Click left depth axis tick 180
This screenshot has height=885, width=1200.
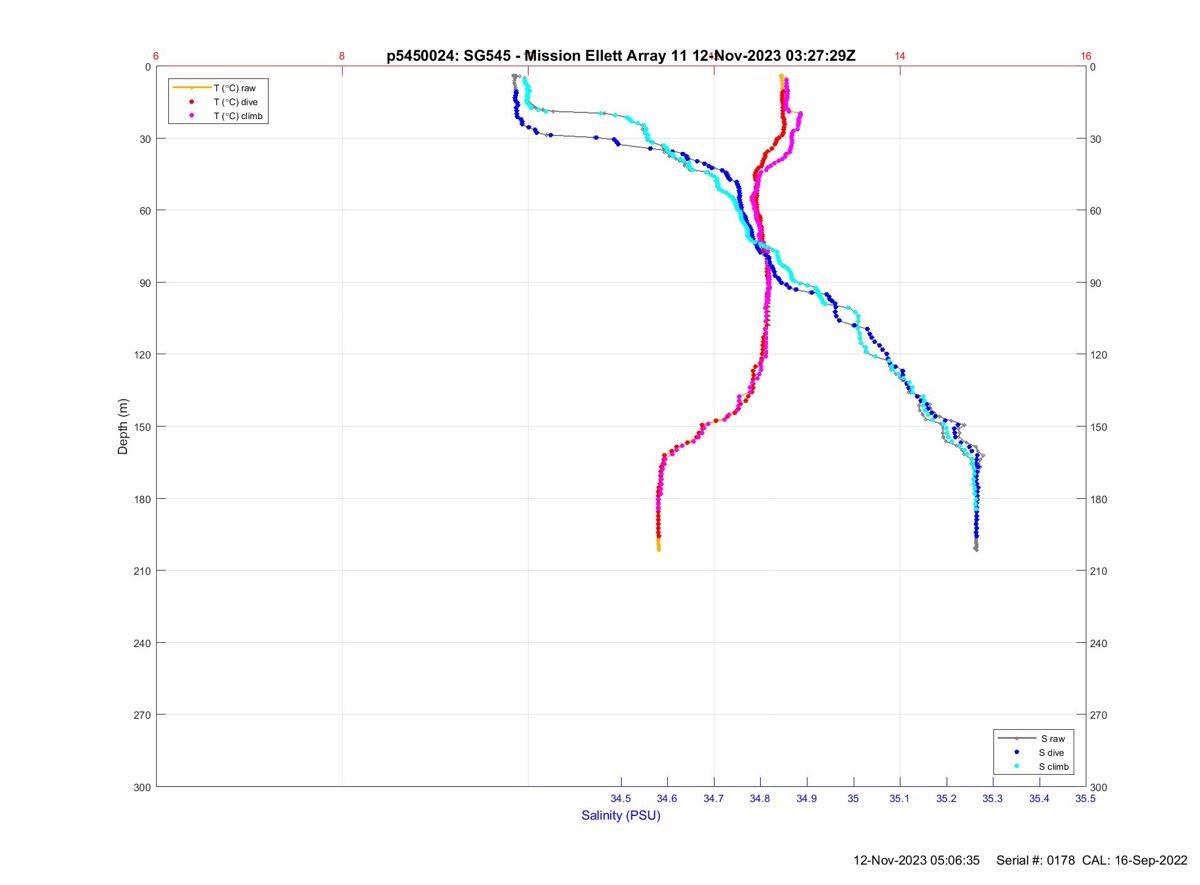click(142, 499)
